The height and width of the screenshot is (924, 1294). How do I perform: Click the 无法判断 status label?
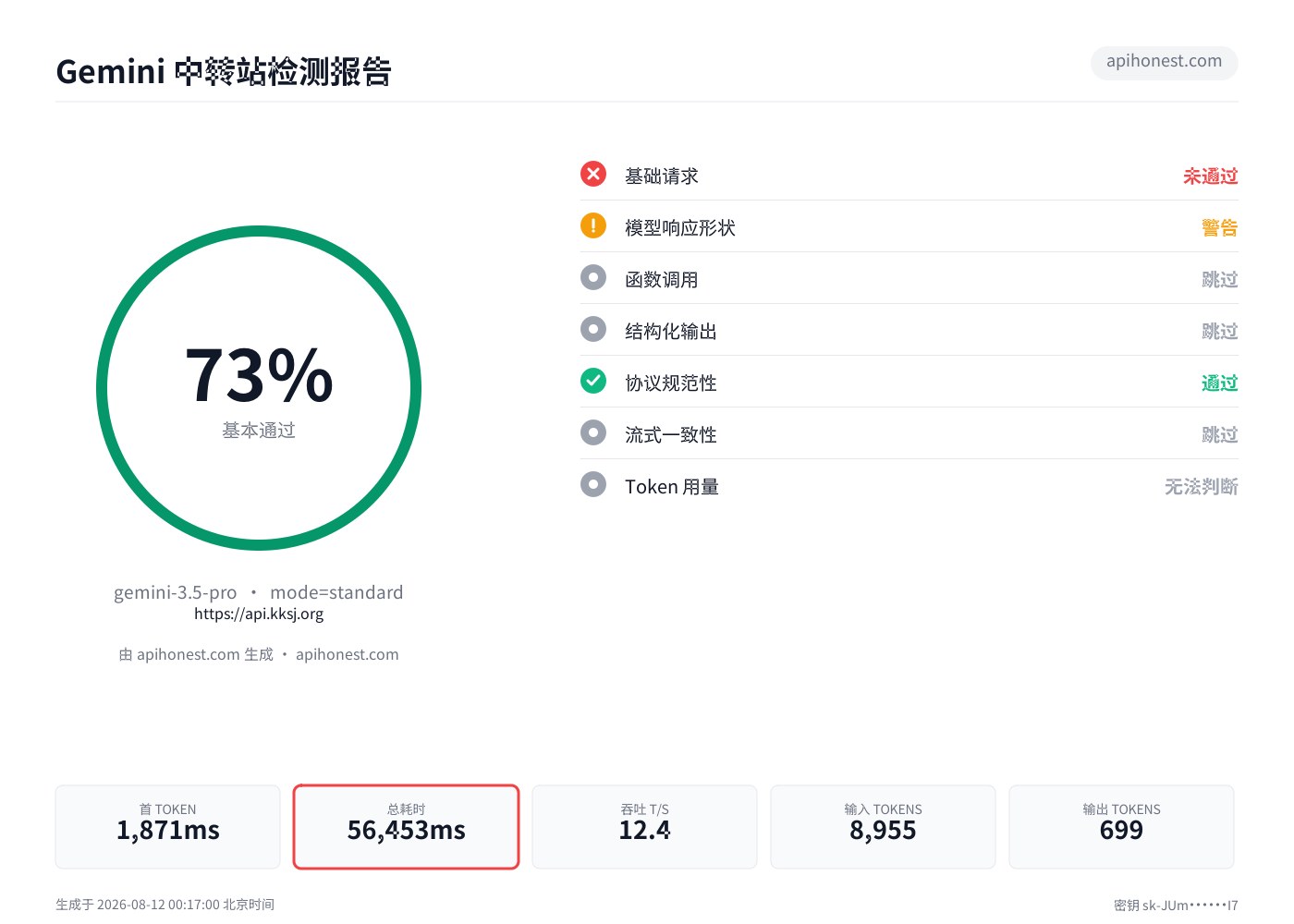click(x=1202, y=486)
